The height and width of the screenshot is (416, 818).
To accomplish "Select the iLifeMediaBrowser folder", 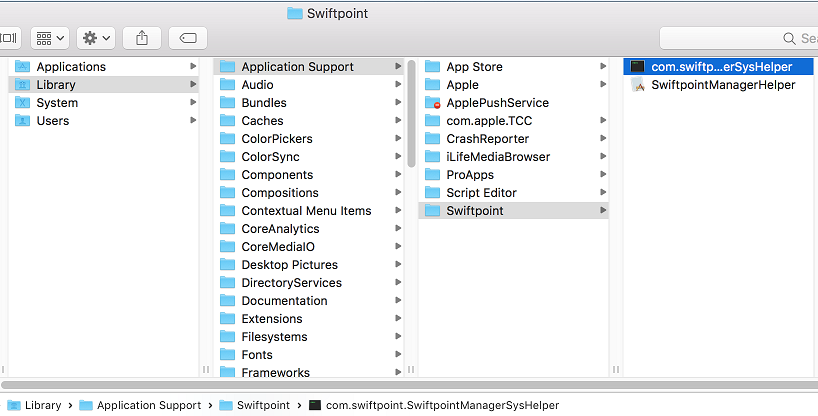I will coord(513,157).
